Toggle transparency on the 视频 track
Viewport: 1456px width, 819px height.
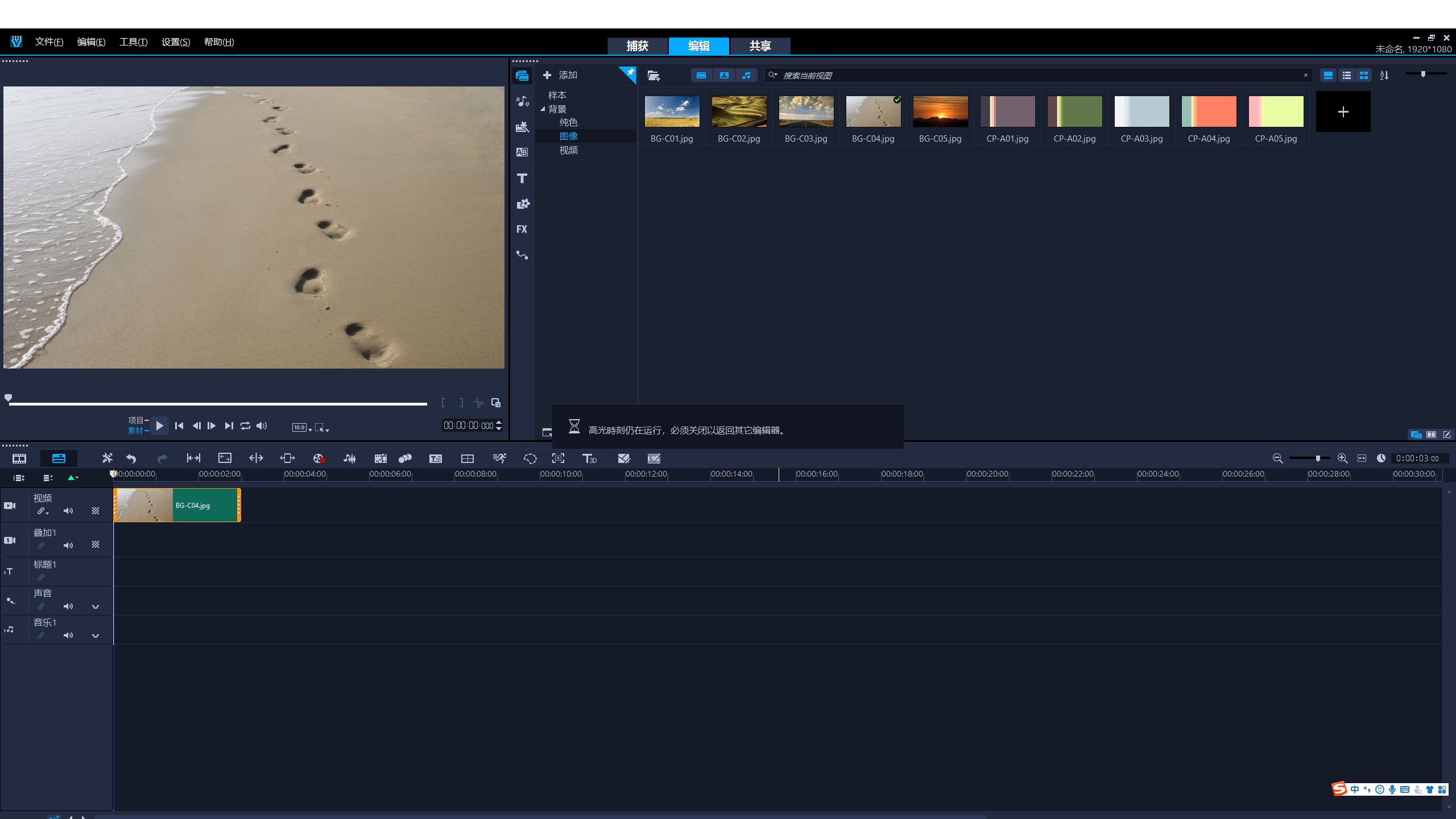[96, 511]
